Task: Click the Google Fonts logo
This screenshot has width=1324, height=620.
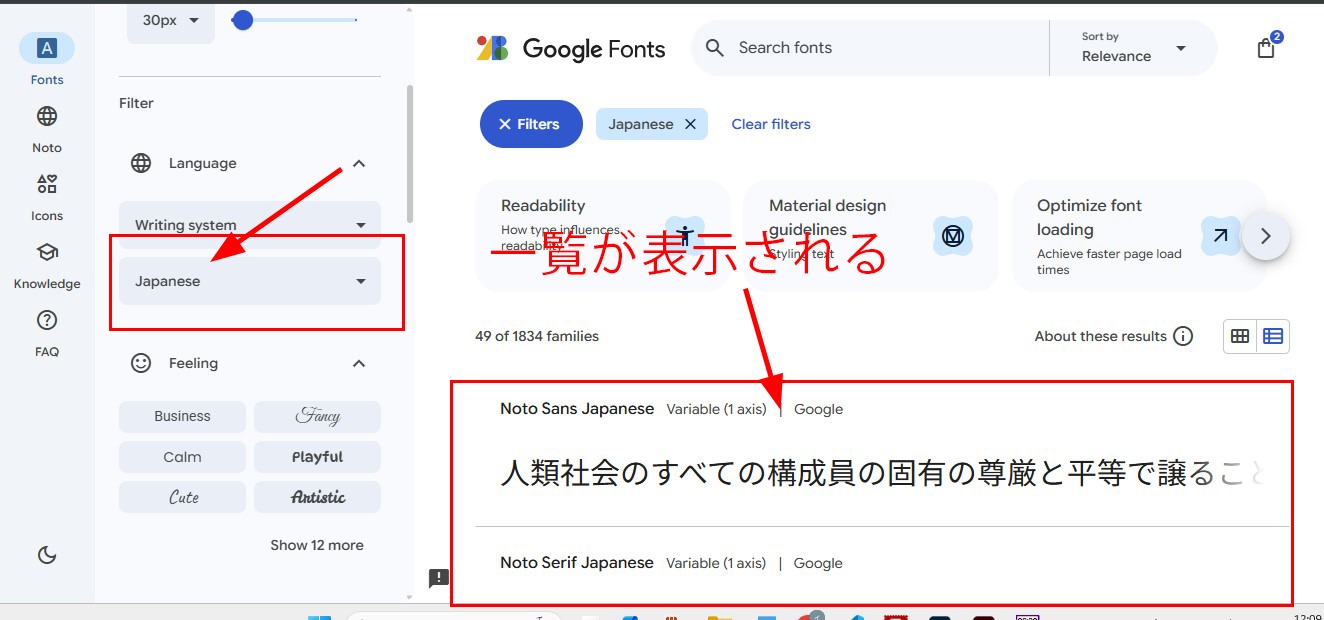Action: 571,48
